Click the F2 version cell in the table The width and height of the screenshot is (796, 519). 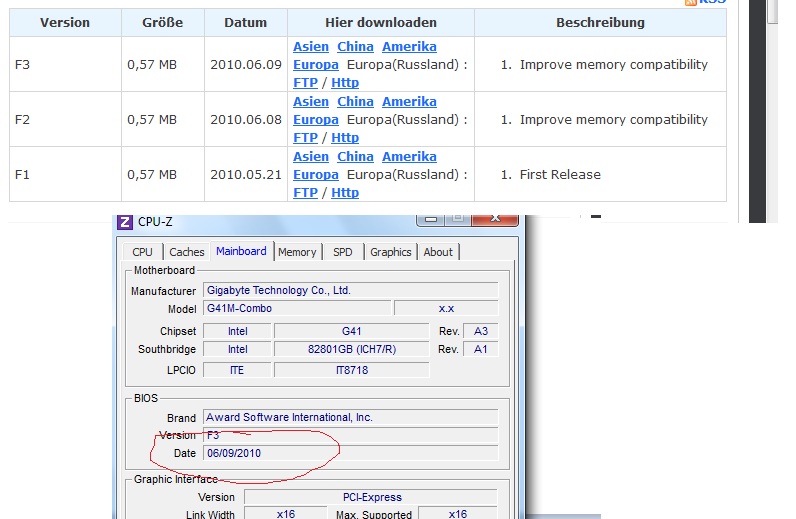pos(65,119)
